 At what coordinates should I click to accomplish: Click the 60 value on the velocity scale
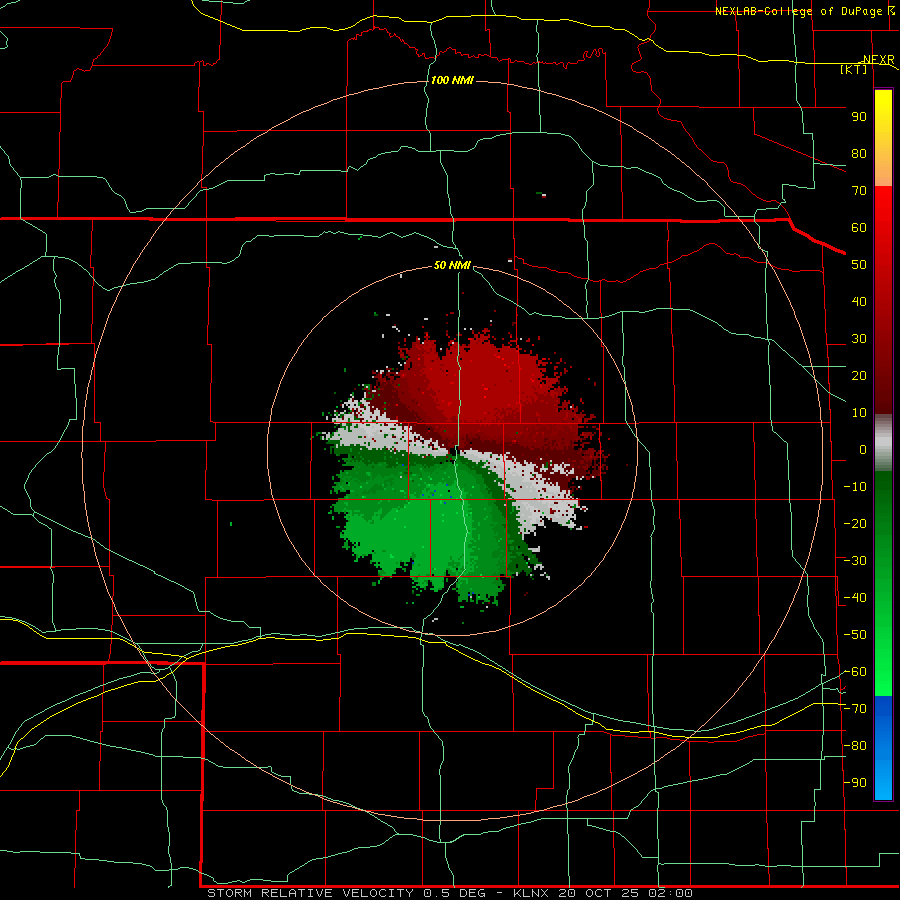pos(859,227)
